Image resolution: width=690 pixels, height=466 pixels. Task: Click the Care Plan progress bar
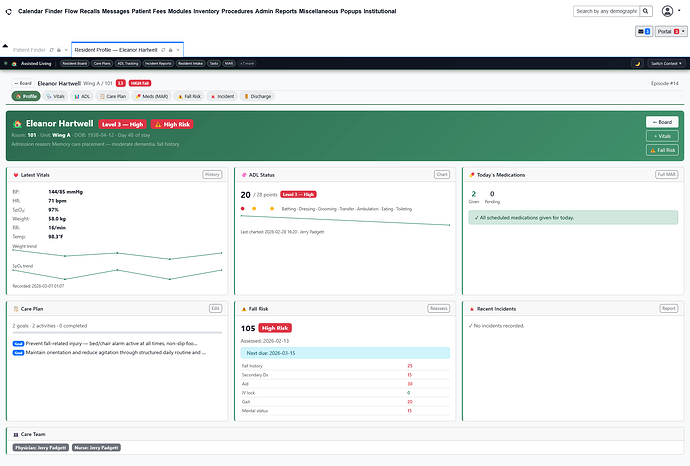coord(117,333)
